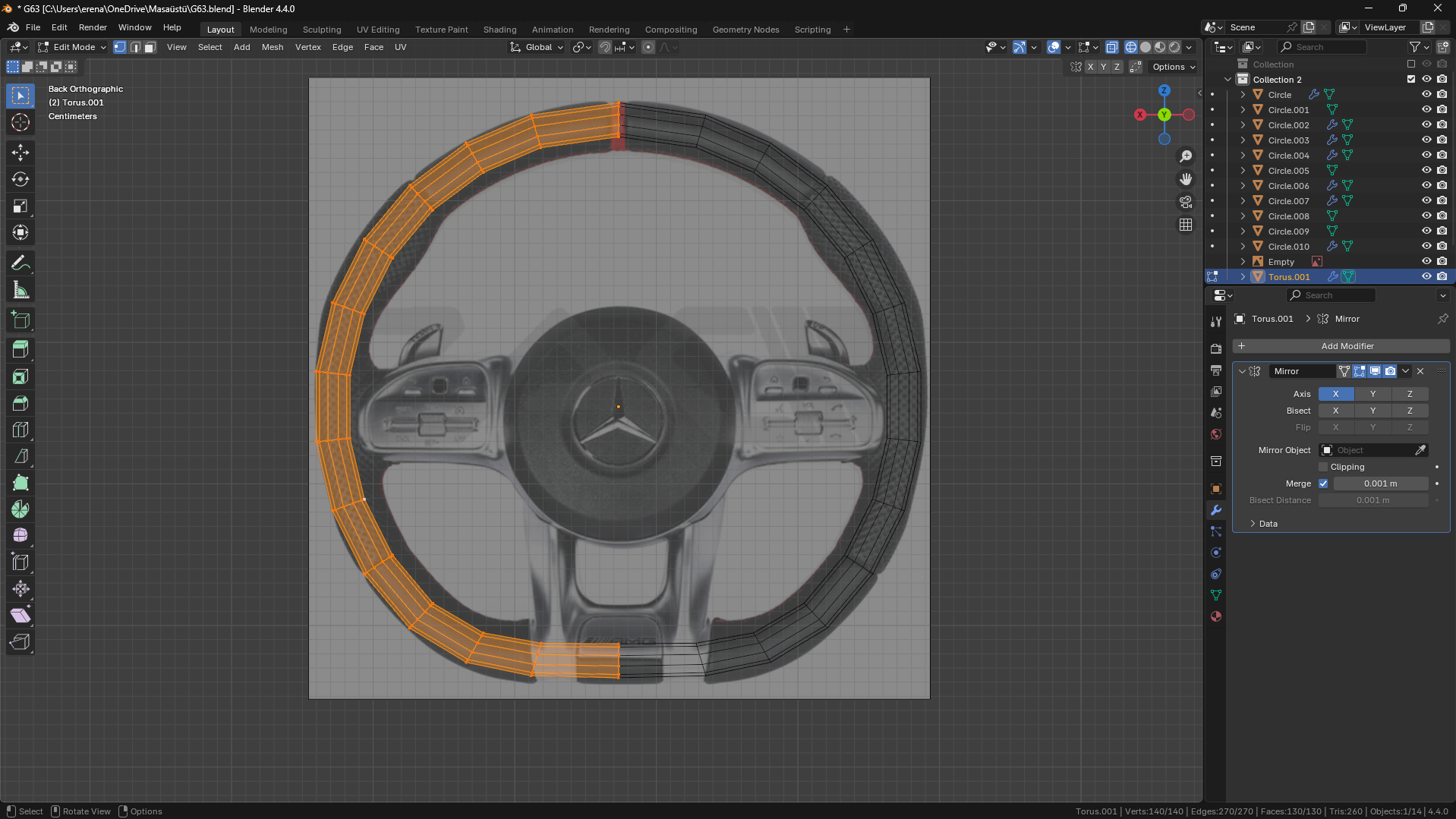The image size is (1456, 819).
Task: Enable mirror Axis Y button
Action: click(1372, 394)
